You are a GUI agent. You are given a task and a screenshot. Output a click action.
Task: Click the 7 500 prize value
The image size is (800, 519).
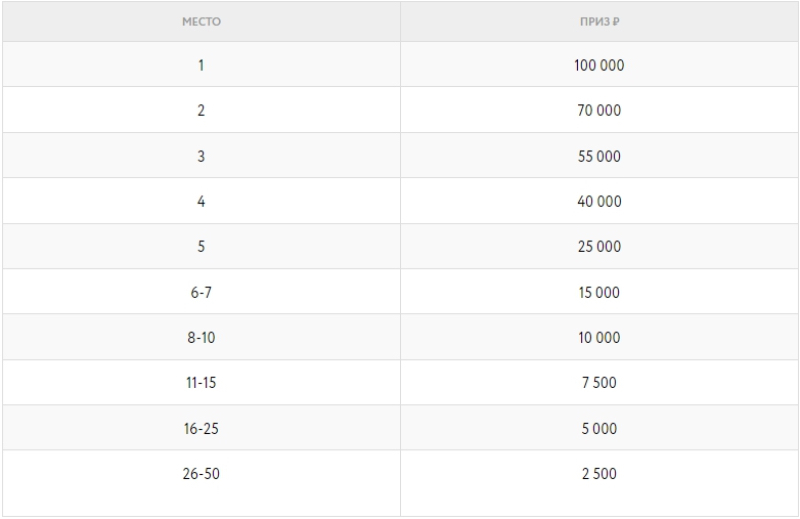point(599,383)
